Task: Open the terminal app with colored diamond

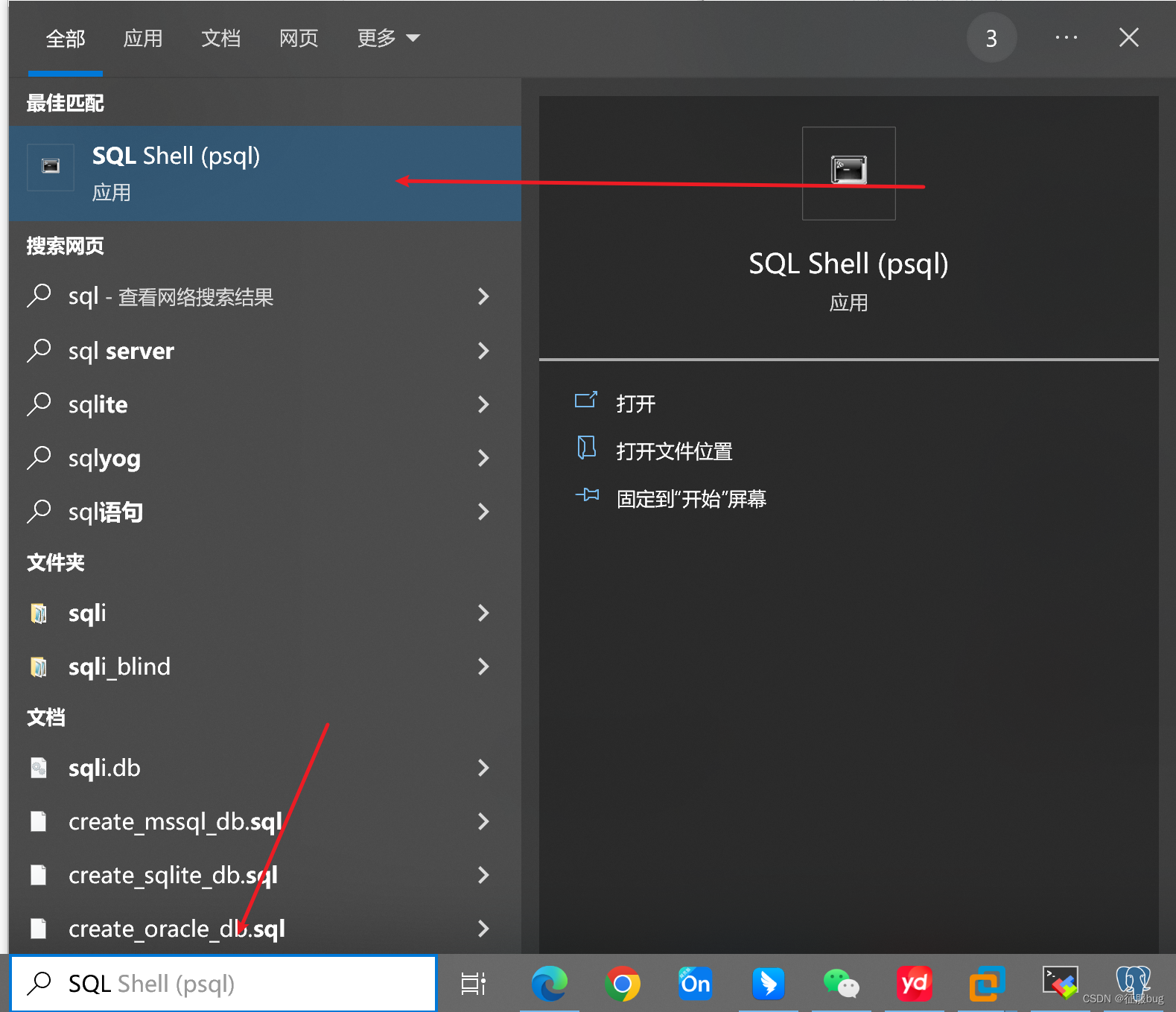Action: point(1060,984)
